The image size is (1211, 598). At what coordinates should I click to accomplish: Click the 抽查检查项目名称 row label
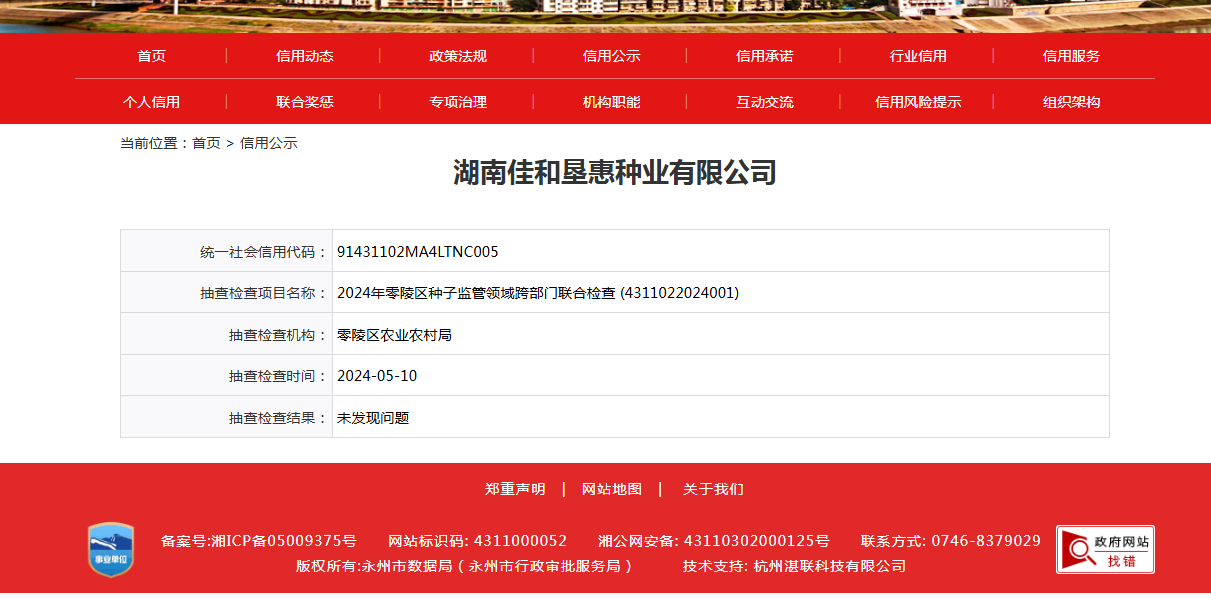coord(264,293)
